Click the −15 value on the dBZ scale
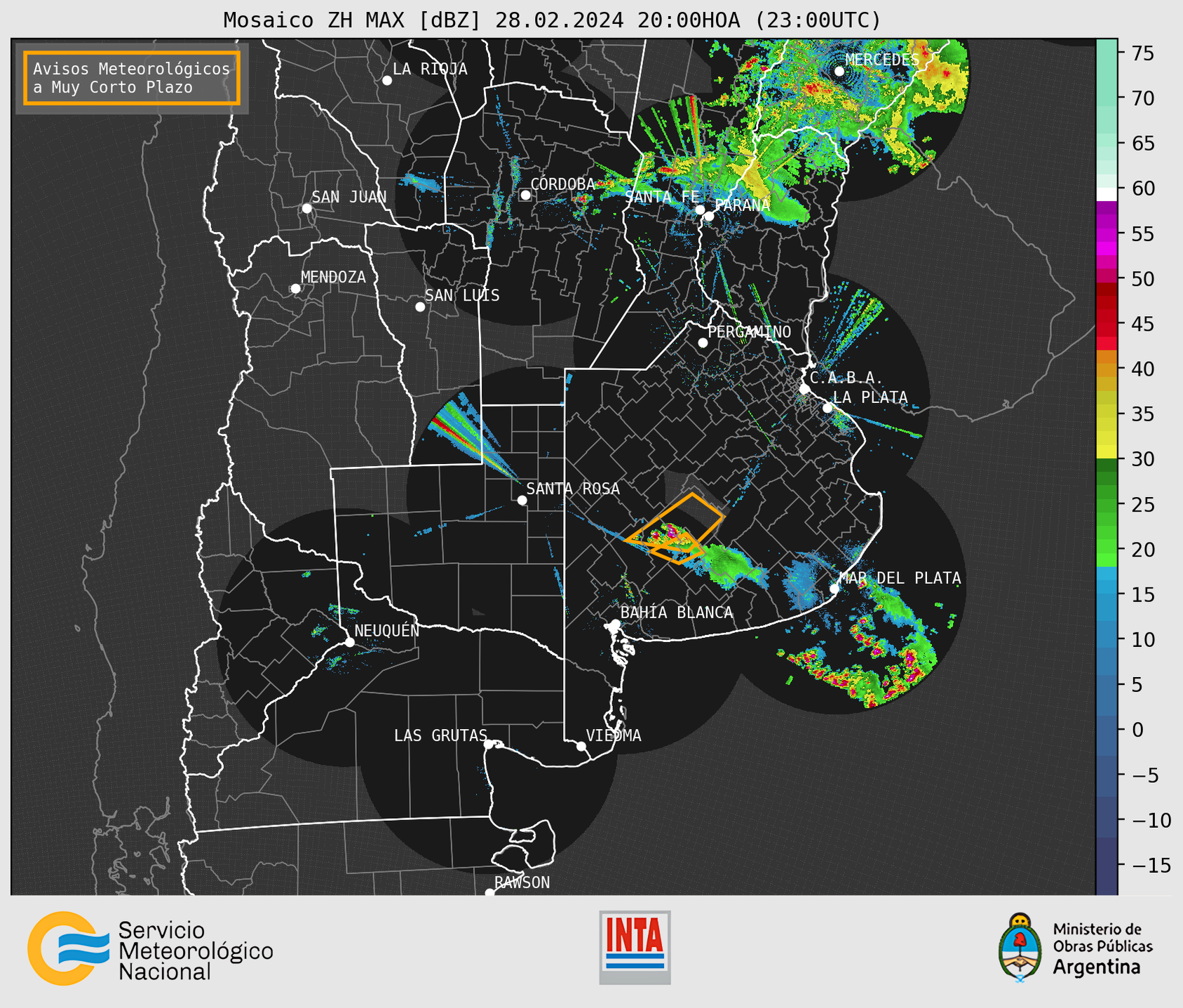 (x=1151, y=865)
